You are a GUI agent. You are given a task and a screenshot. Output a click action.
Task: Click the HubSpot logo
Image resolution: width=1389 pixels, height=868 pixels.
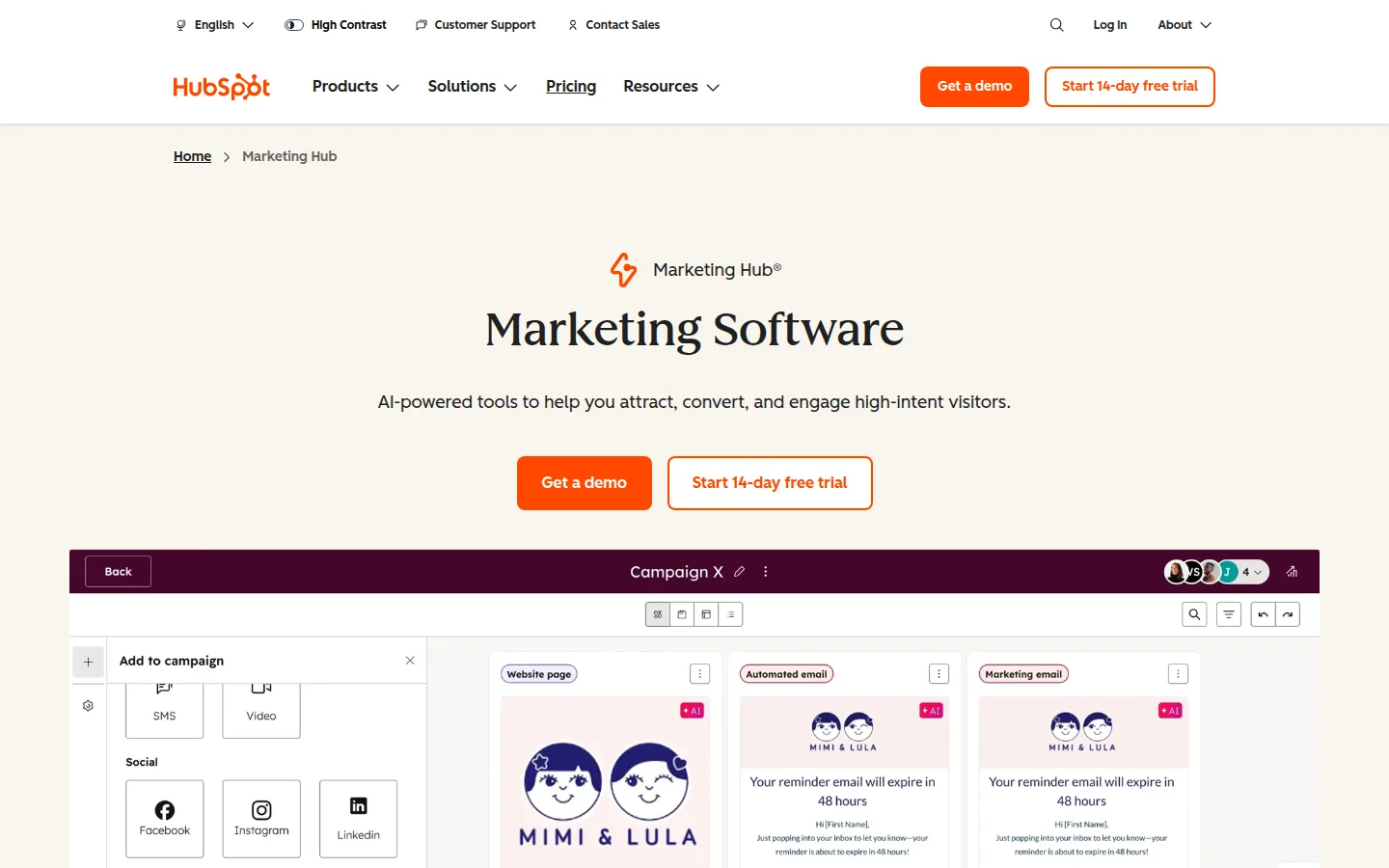(221, 87)
